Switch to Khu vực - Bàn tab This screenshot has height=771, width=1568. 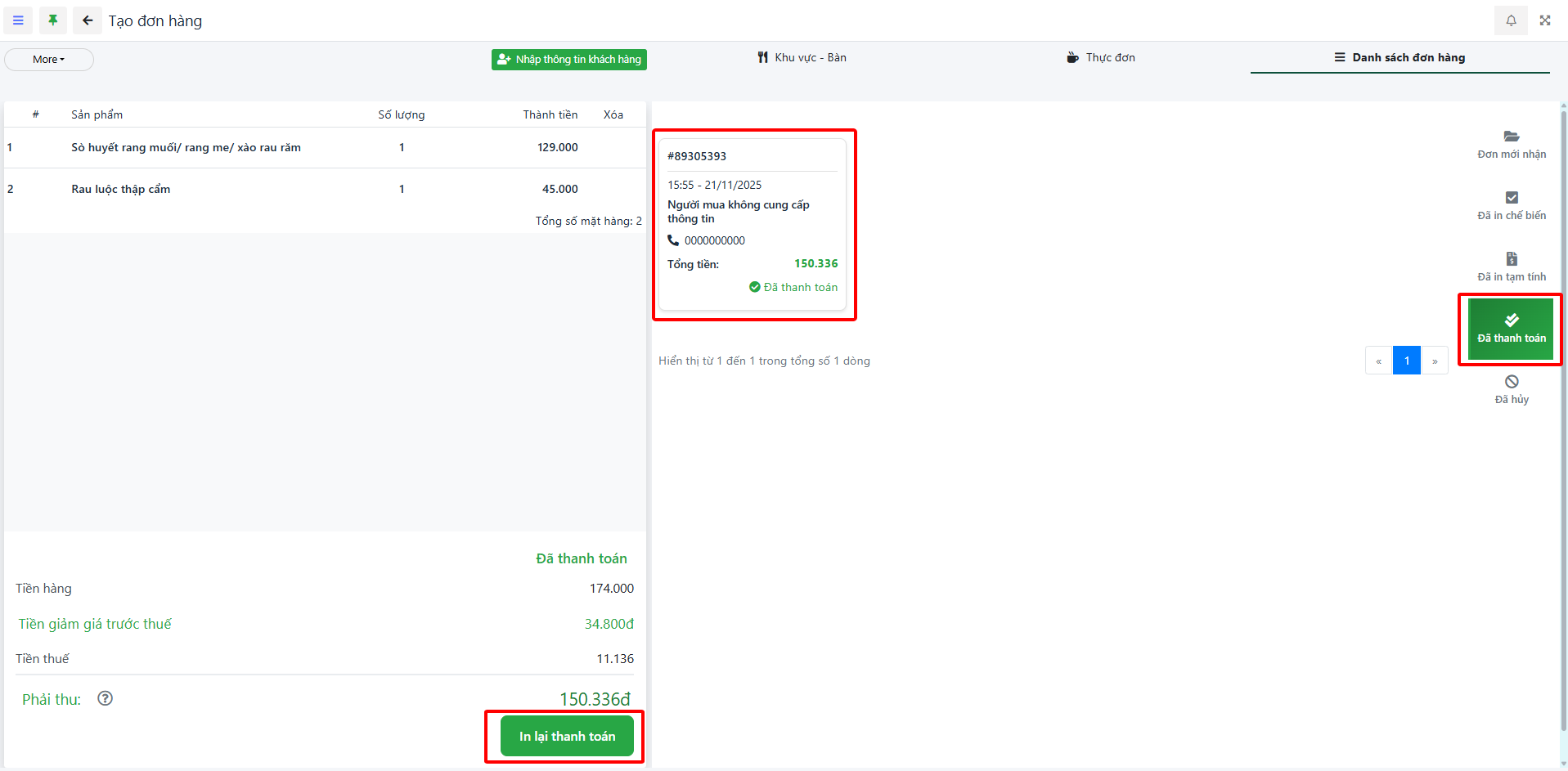(802, 58)
